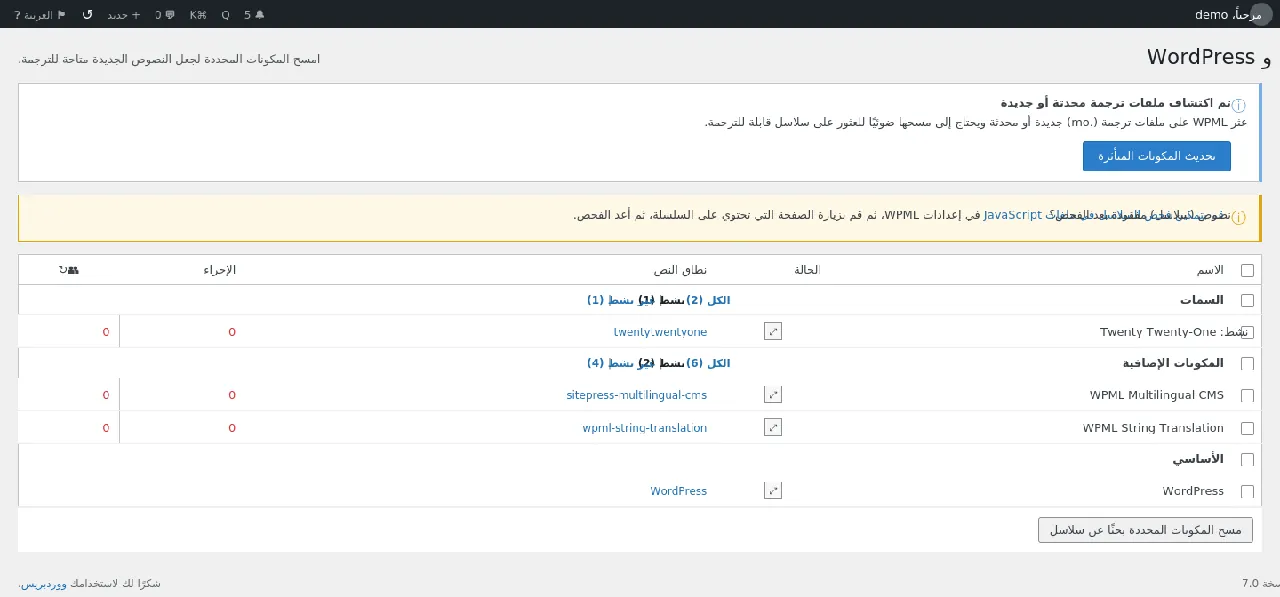Check the Twenty Twenty-One theme checkbox
The height and width of the screenshot is (597, 1280).
[x=1247, y=332]
